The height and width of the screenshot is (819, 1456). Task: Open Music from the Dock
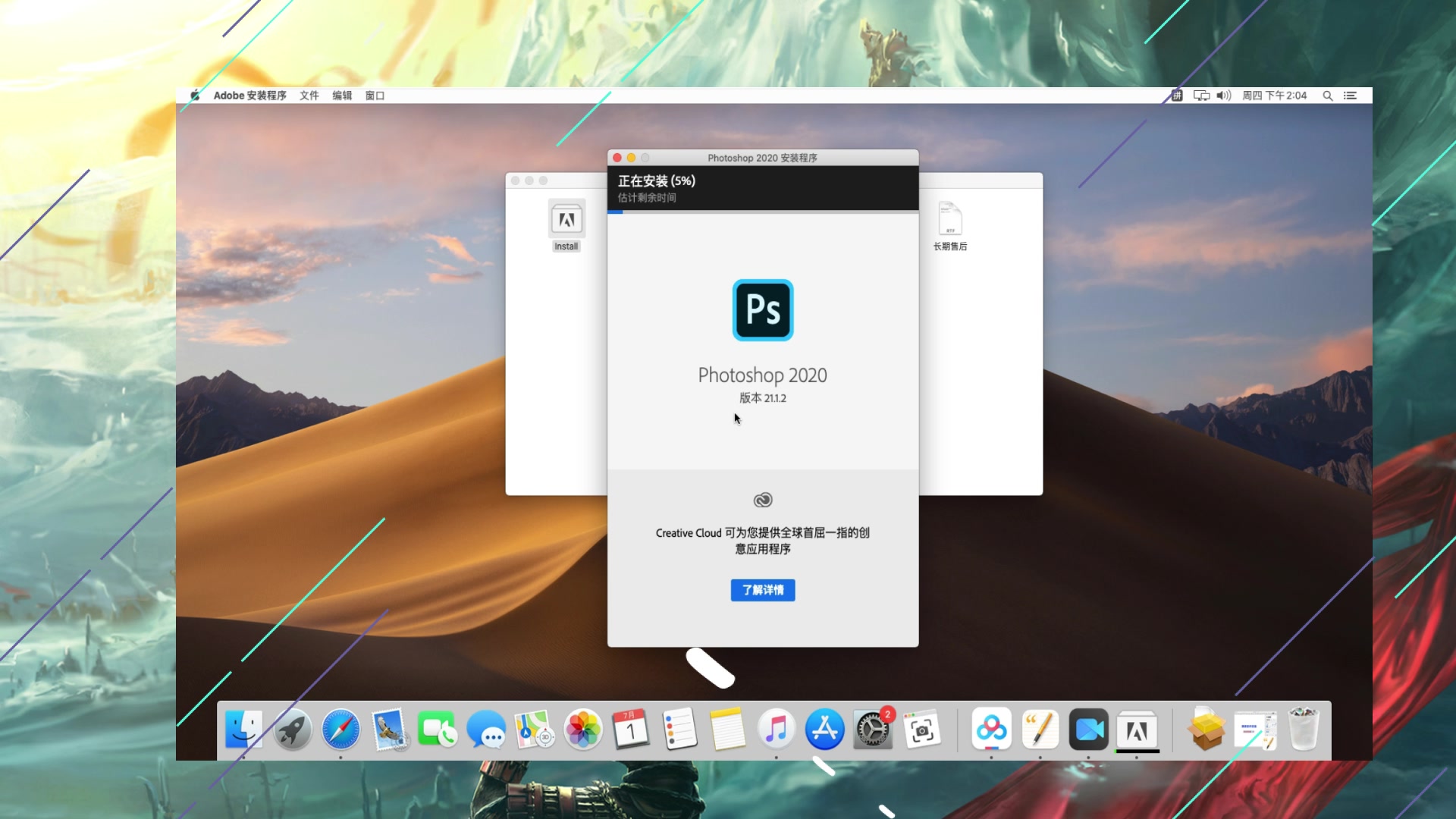tap(776, 730)
